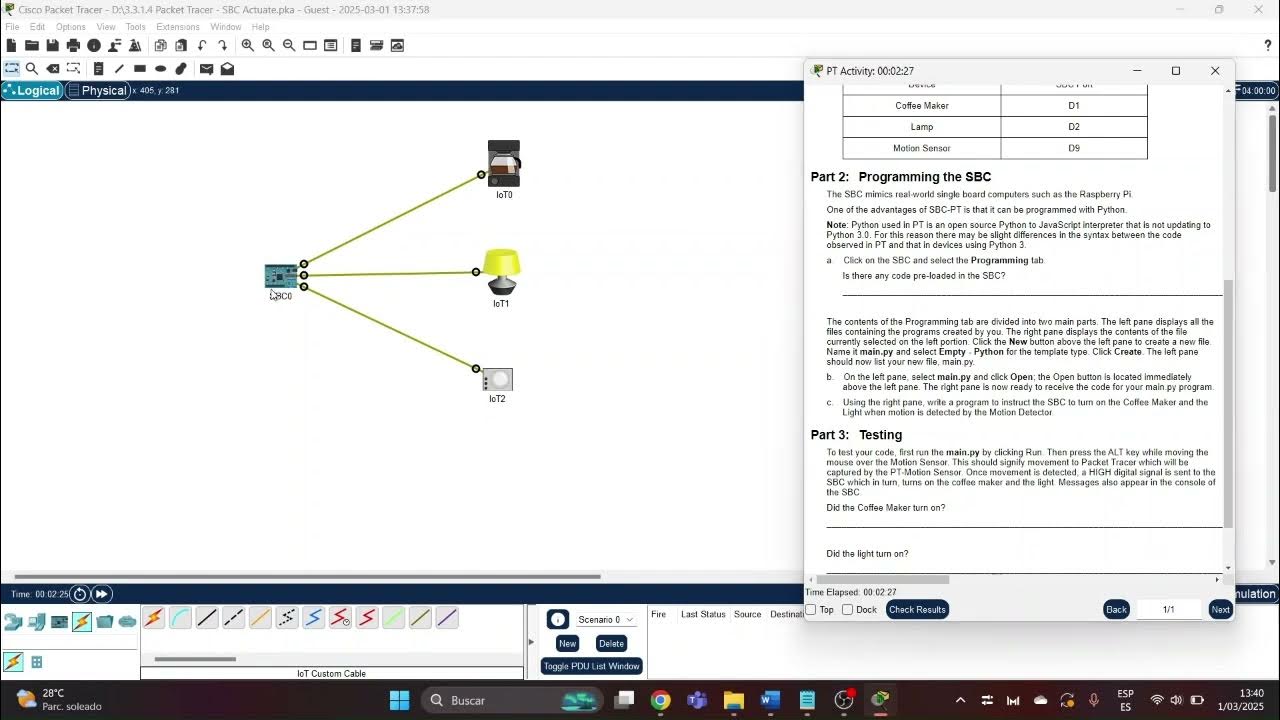The height and width of the screenshot is (720, 1280).
Task: Print using the printer toolbar icon
Action: [73, 45]
